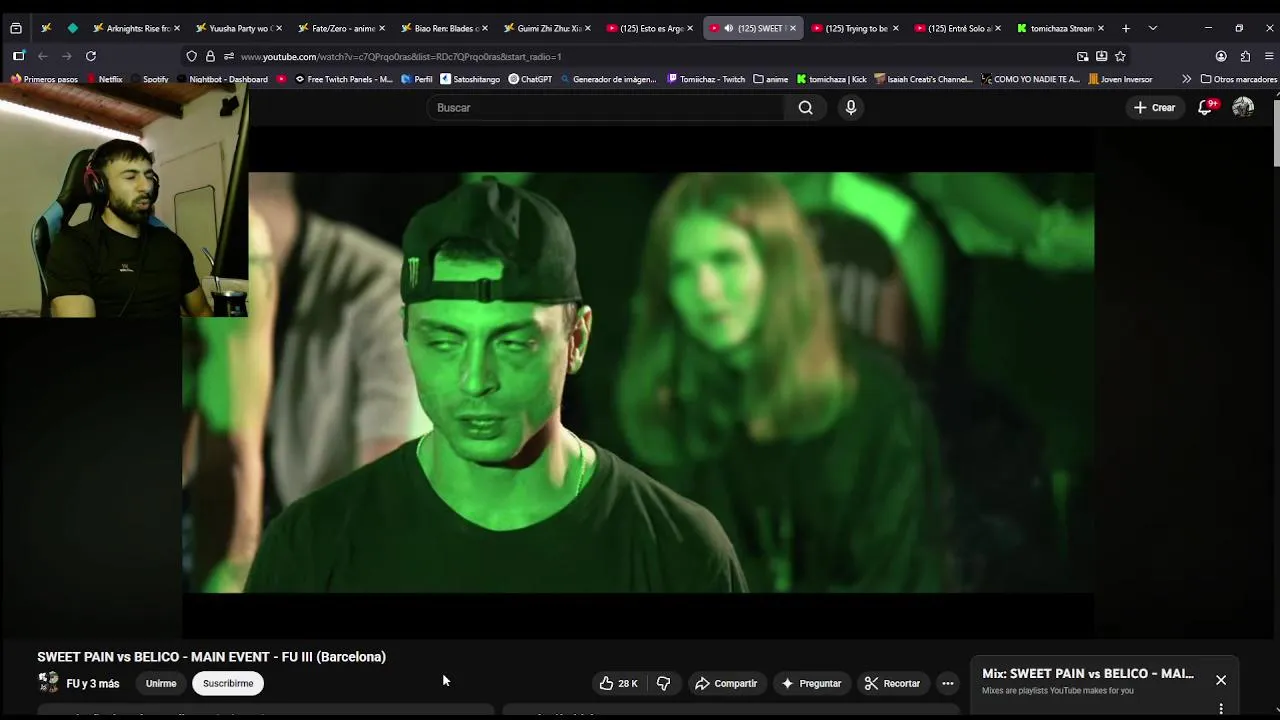The image size is (1280, 720).
Task: Open Firefox application hamburger menu
Action: (1269, 56)
